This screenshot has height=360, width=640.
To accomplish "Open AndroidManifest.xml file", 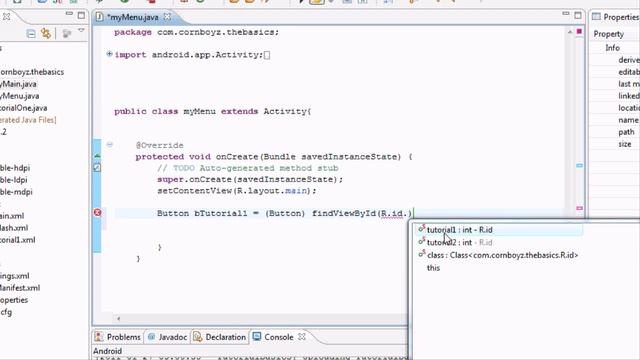I will tap(20, 288).
